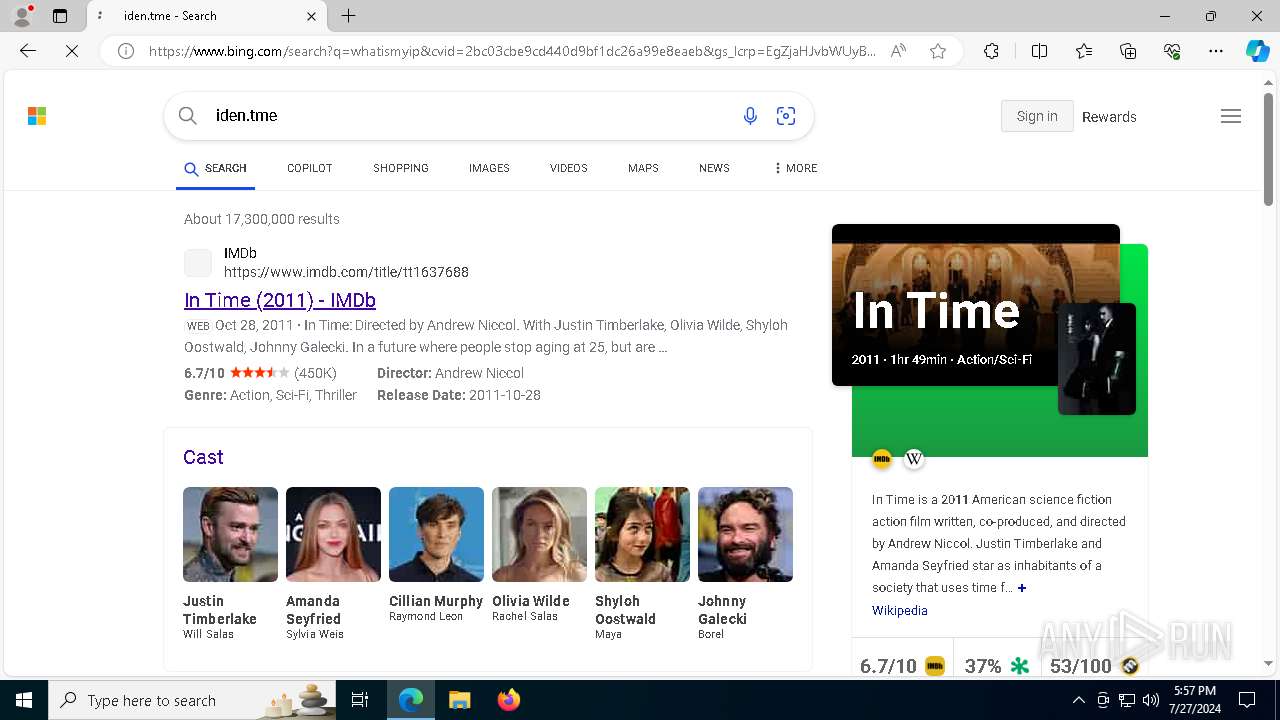Viewport: 1280px width, 720px height.
Task: Open the Extensions menu
Action: point(991,51)
